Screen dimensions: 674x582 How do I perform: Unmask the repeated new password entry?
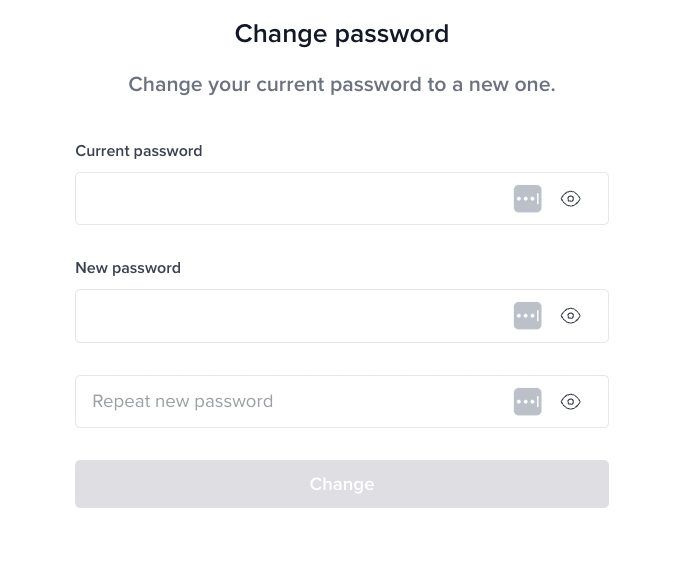(570, 401)
